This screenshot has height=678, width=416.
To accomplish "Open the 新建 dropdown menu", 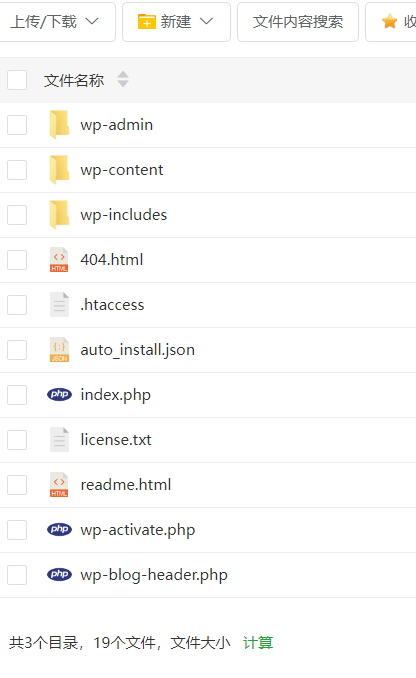I will [x=176, y=22].
